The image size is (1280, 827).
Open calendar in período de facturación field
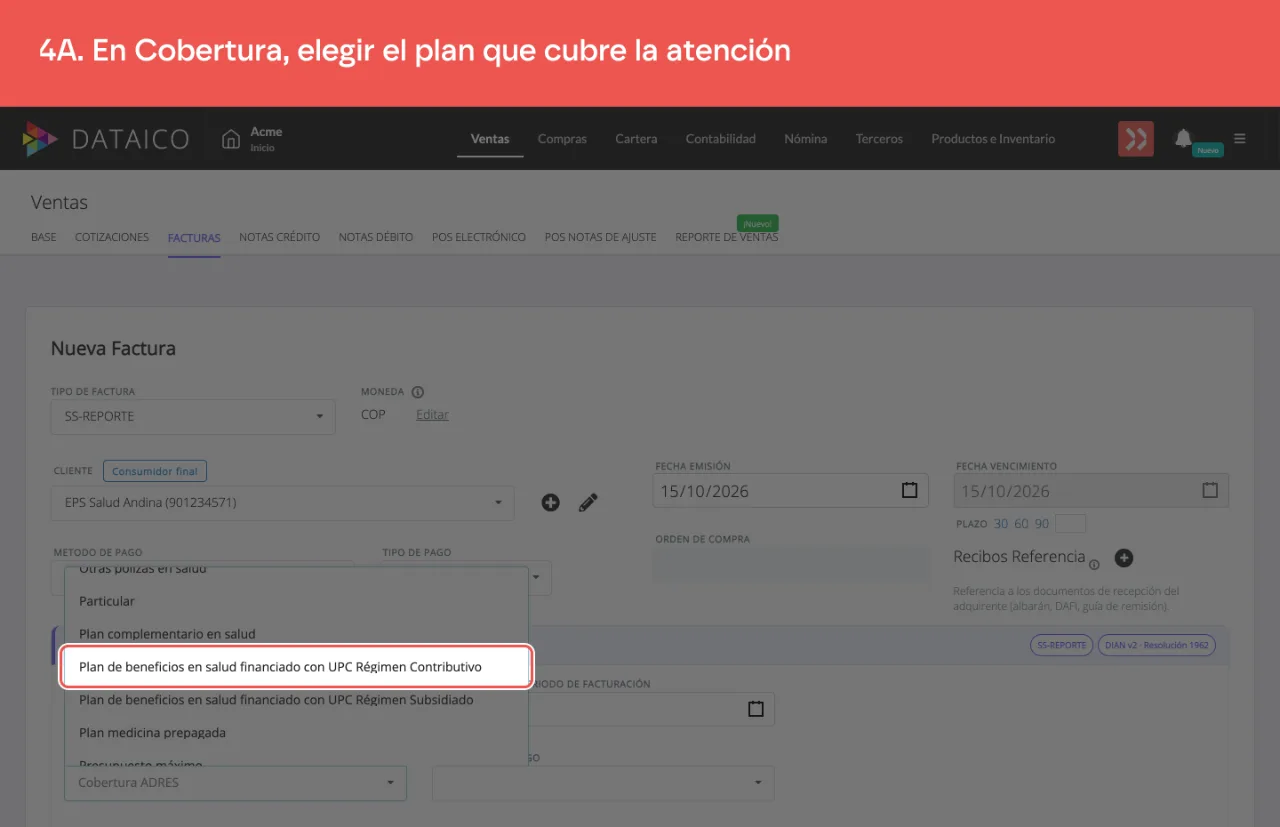click(756, 709)
